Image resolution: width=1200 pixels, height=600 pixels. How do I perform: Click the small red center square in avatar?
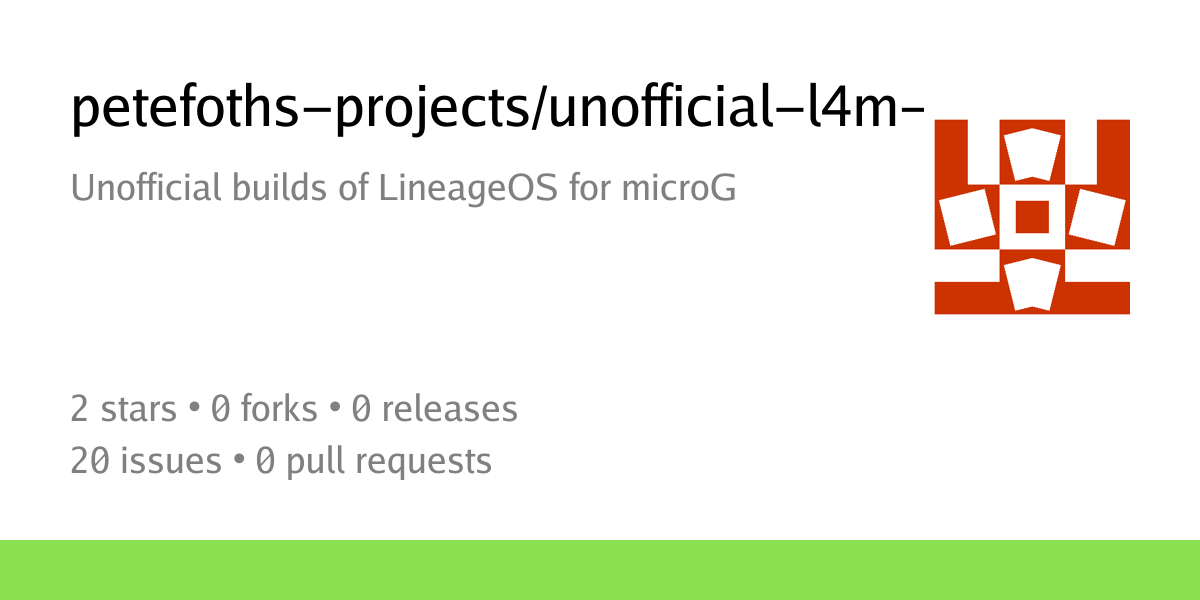pyautogui.click(x=1032, y=216)
